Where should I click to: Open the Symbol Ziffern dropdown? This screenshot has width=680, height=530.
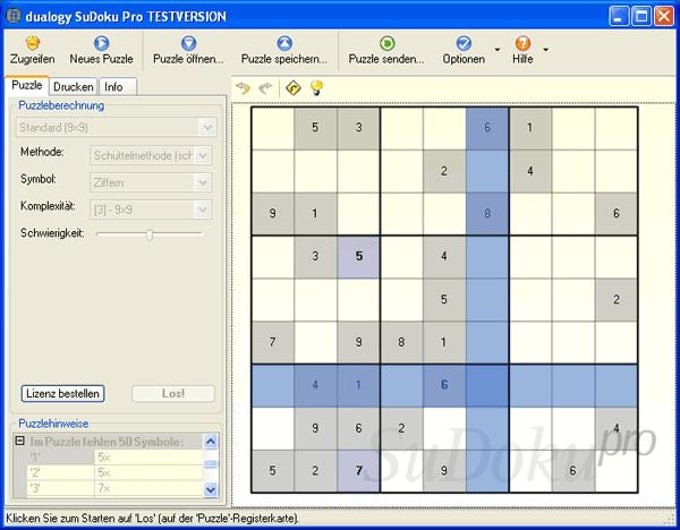tap(150, 183)
